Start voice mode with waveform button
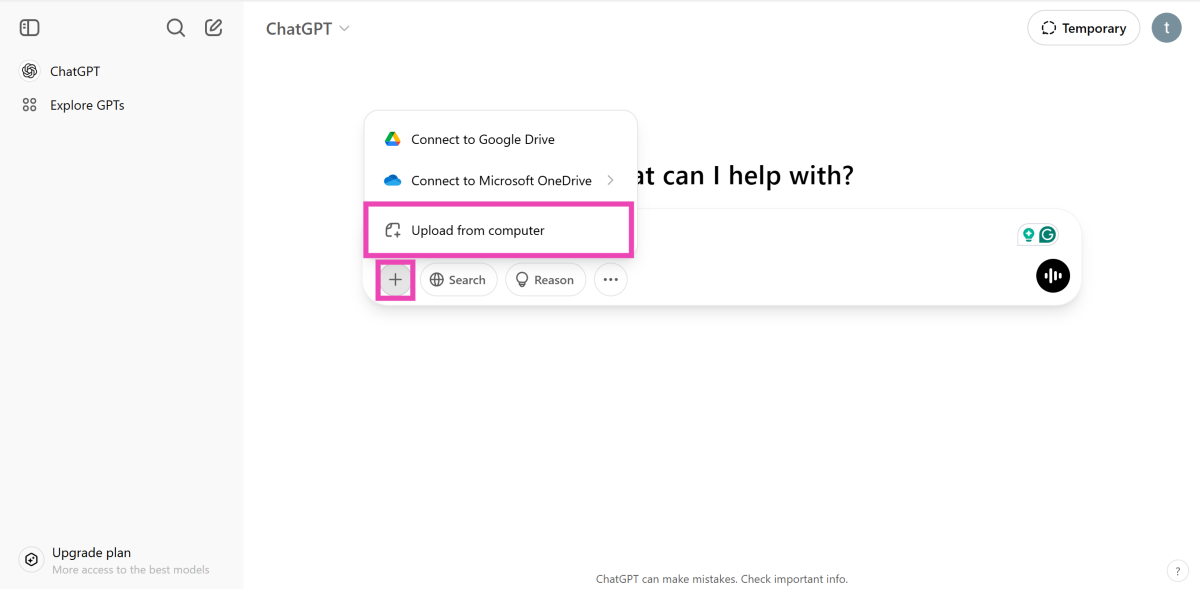The width and height of the screenshot is (1200, 590). (x=1053, y=276)
